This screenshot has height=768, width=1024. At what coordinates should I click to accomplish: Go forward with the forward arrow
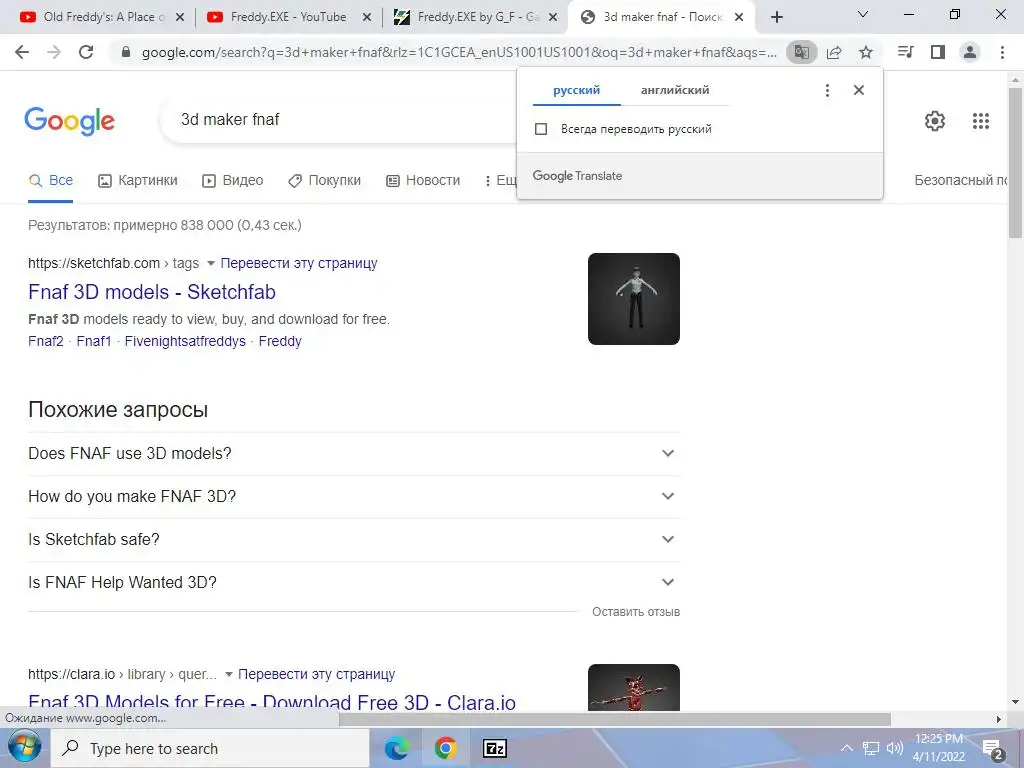[54, 52]
